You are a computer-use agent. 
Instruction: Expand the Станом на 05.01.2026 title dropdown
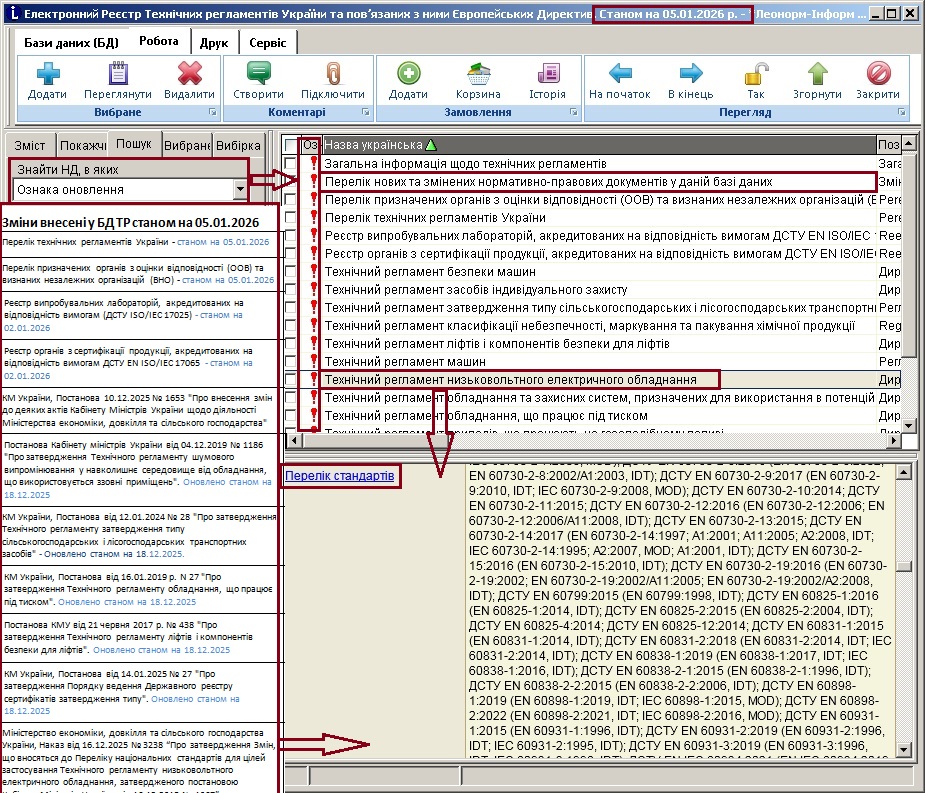pos(745,15)
